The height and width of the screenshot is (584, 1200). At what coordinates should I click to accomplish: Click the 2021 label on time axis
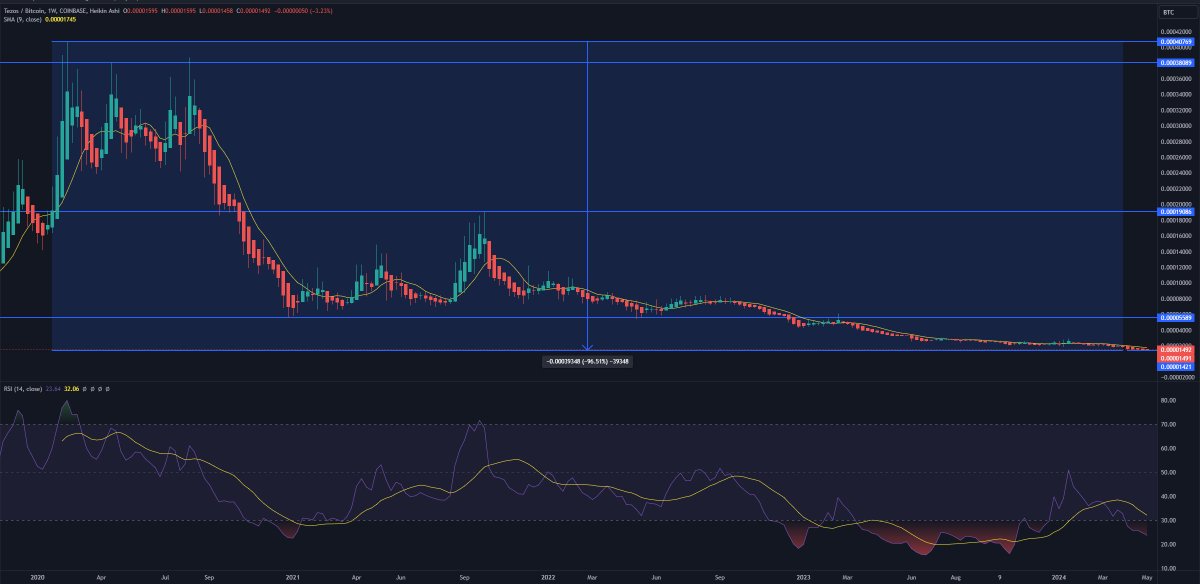292,577
